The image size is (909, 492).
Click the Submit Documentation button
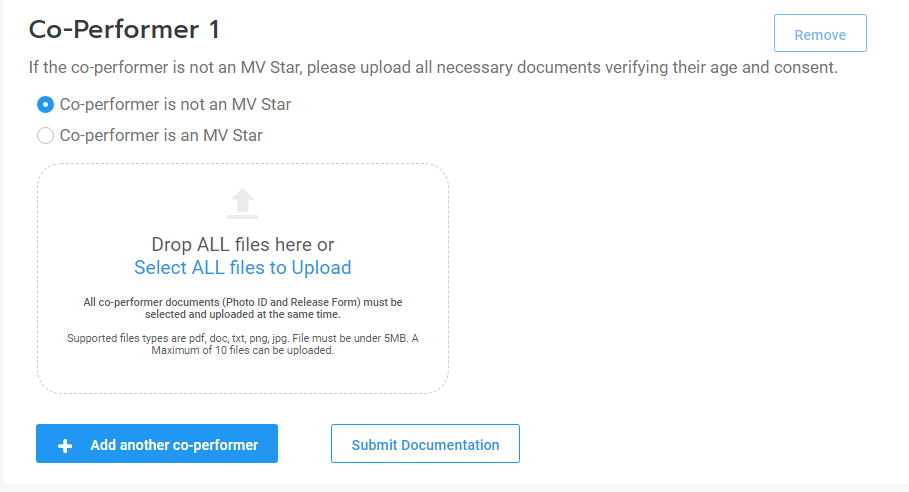[425, 444]
